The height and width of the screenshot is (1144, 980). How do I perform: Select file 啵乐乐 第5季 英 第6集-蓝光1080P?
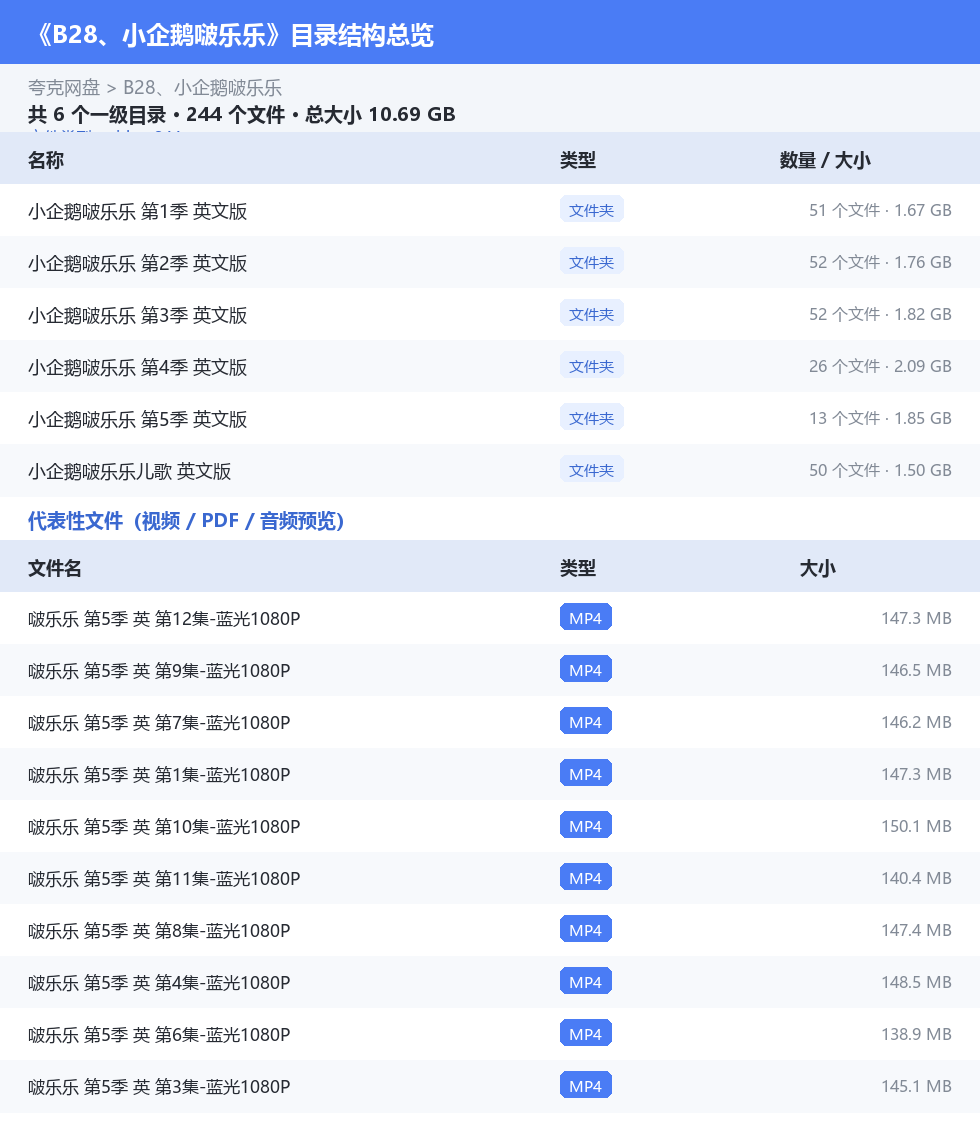[159, 1035]
